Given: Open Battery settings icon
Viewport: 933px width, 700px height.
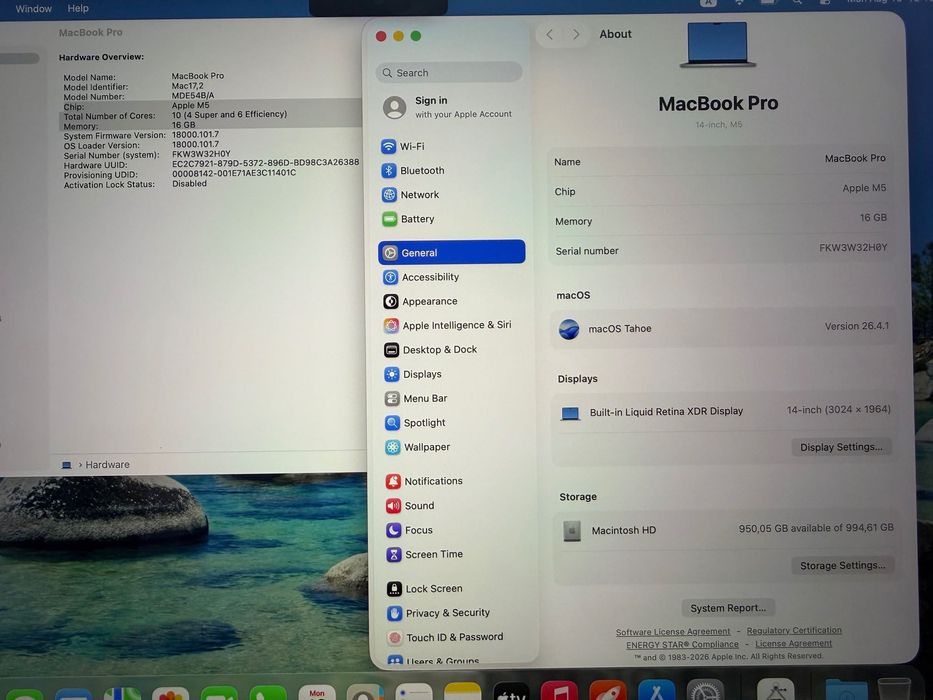Looking at the screenshot, I should tap(390, 219).
